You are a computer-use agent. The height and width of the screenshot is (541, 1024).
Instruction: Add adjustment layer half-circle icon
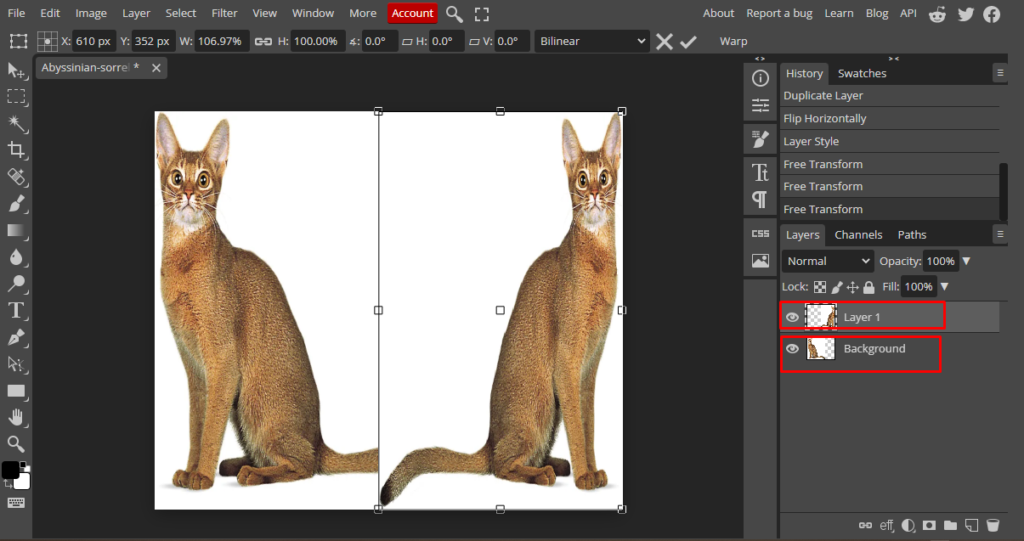coord(908,525)
